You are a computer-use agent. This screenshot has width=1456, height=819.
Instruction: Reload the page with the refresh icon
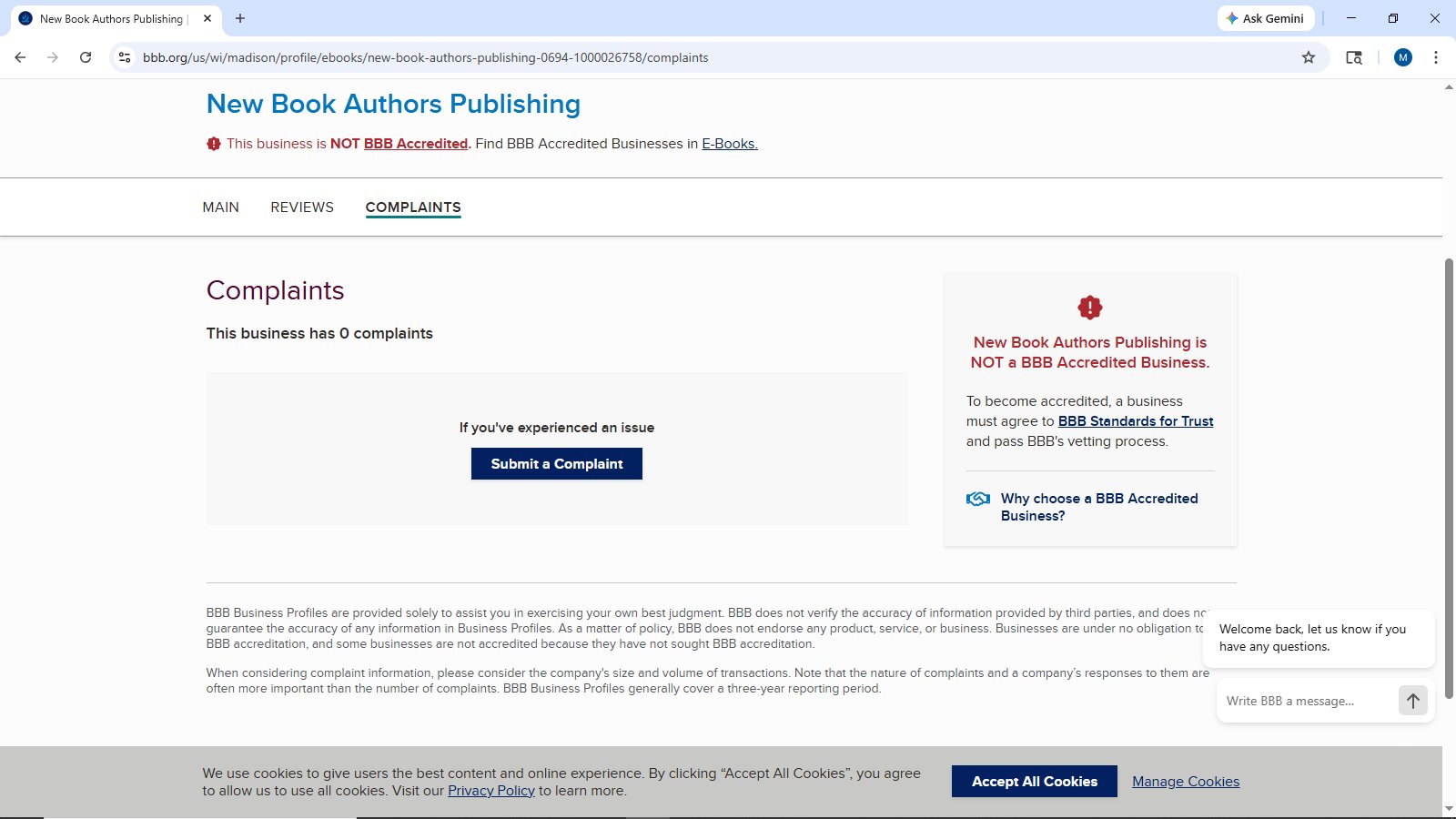click(86, 57)
